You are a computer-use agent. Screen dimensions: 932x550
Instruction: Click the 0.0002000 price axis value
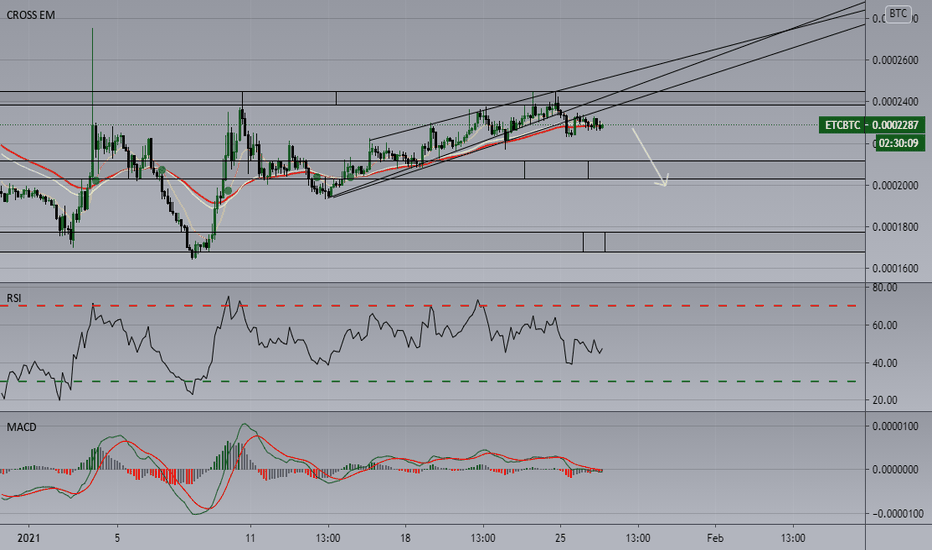pyautogui.click(x=895, y=186)
